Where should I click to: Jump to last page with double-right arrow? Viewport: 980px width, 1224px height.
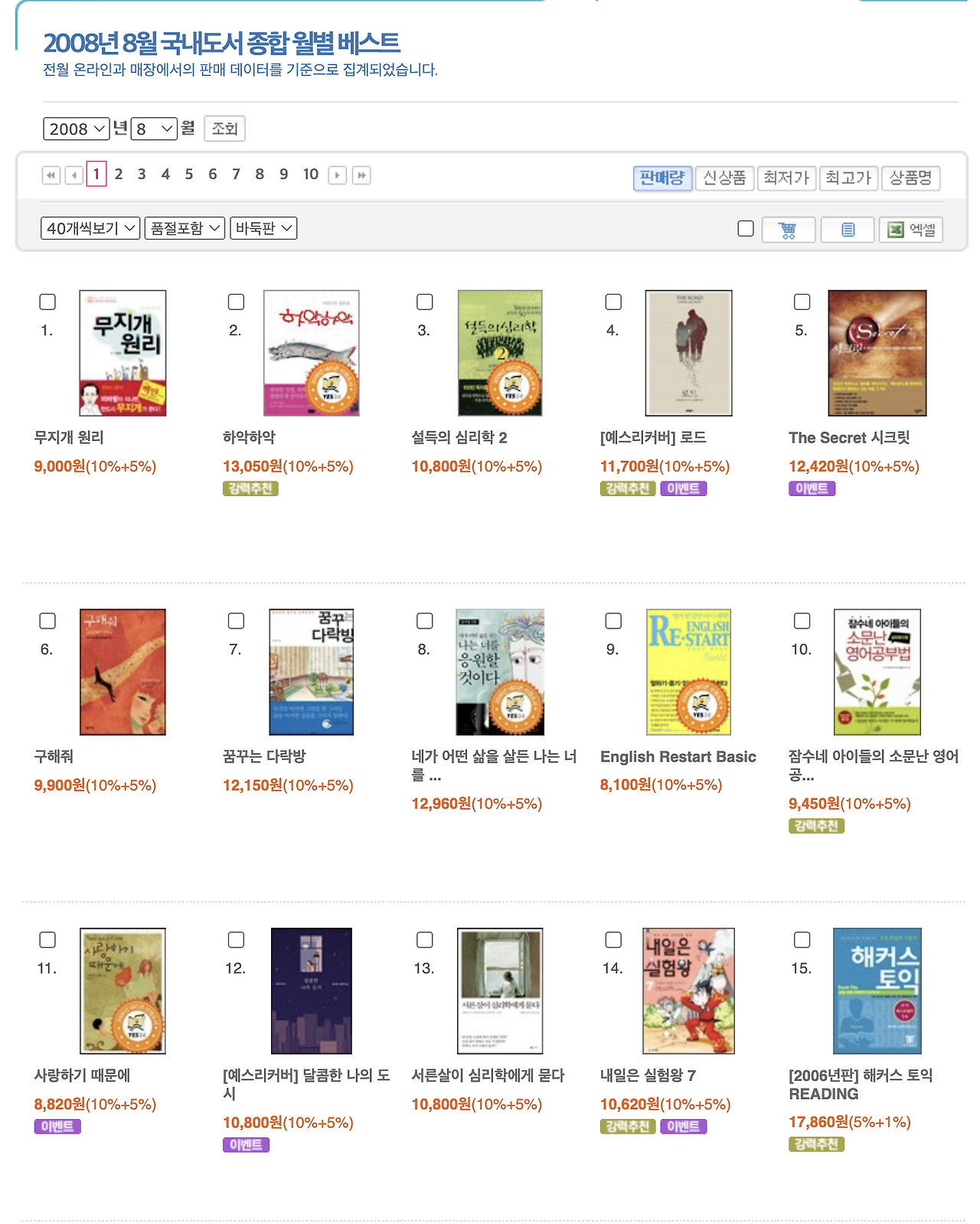[x=360, y=175]
